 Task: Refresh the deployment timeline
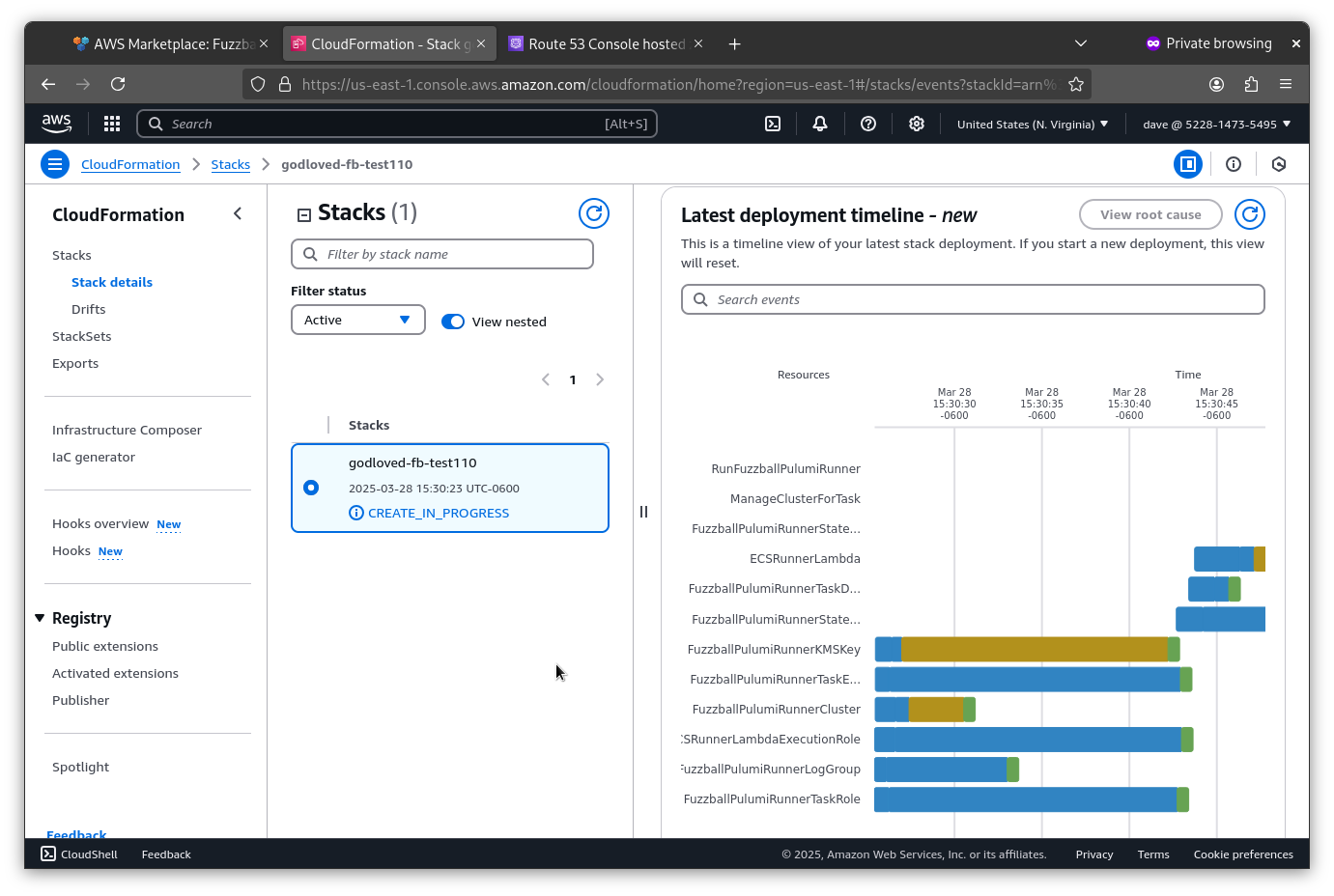tap(1250, 214)
